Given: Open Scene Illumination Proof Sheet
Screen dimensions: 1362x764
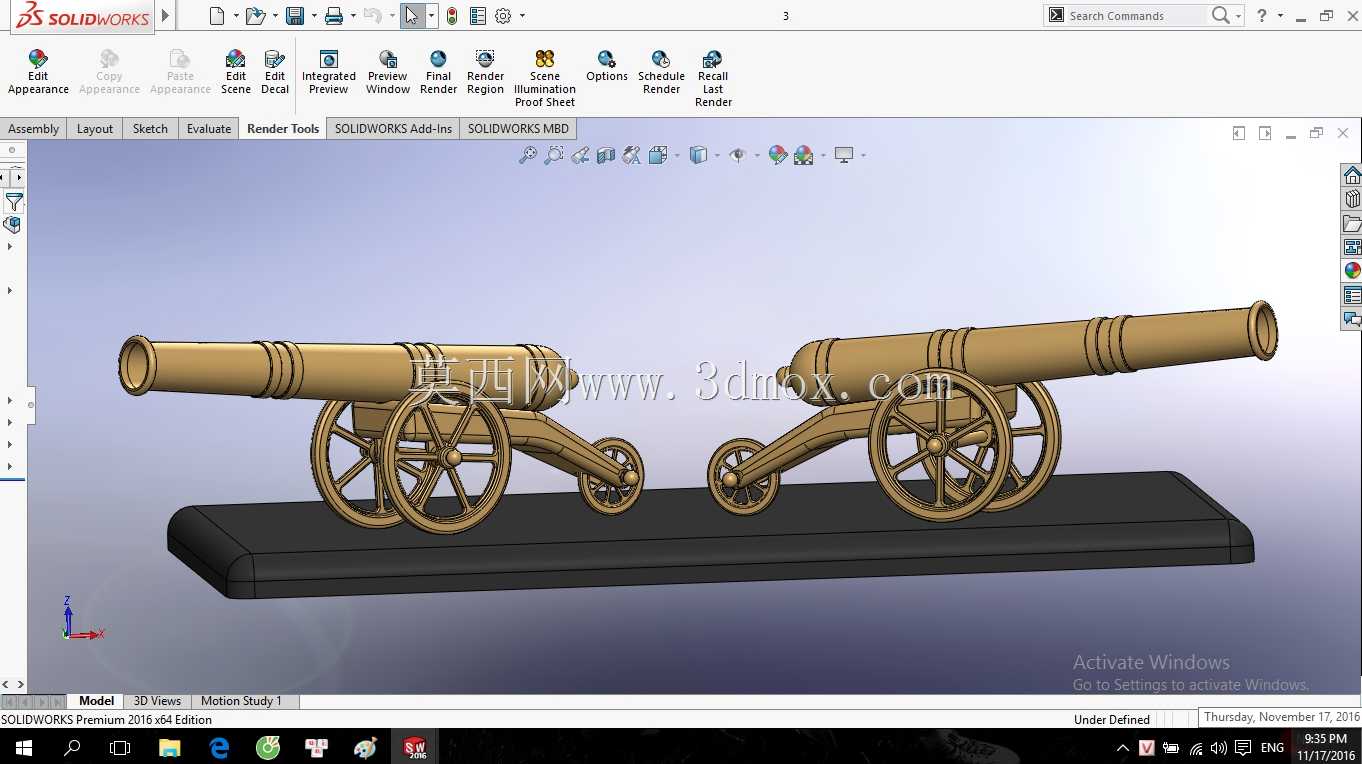Looking at the screenshot, I should click(x=545, y=78).
